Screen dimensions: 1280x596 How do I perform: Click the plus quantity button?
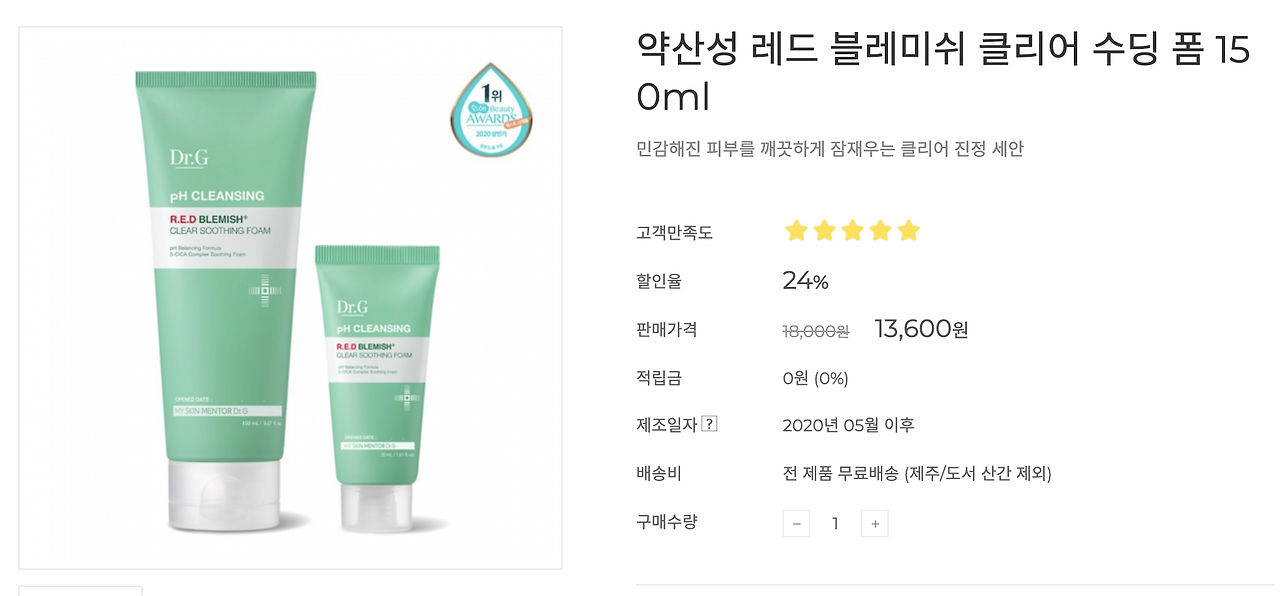tap(875, 523)
